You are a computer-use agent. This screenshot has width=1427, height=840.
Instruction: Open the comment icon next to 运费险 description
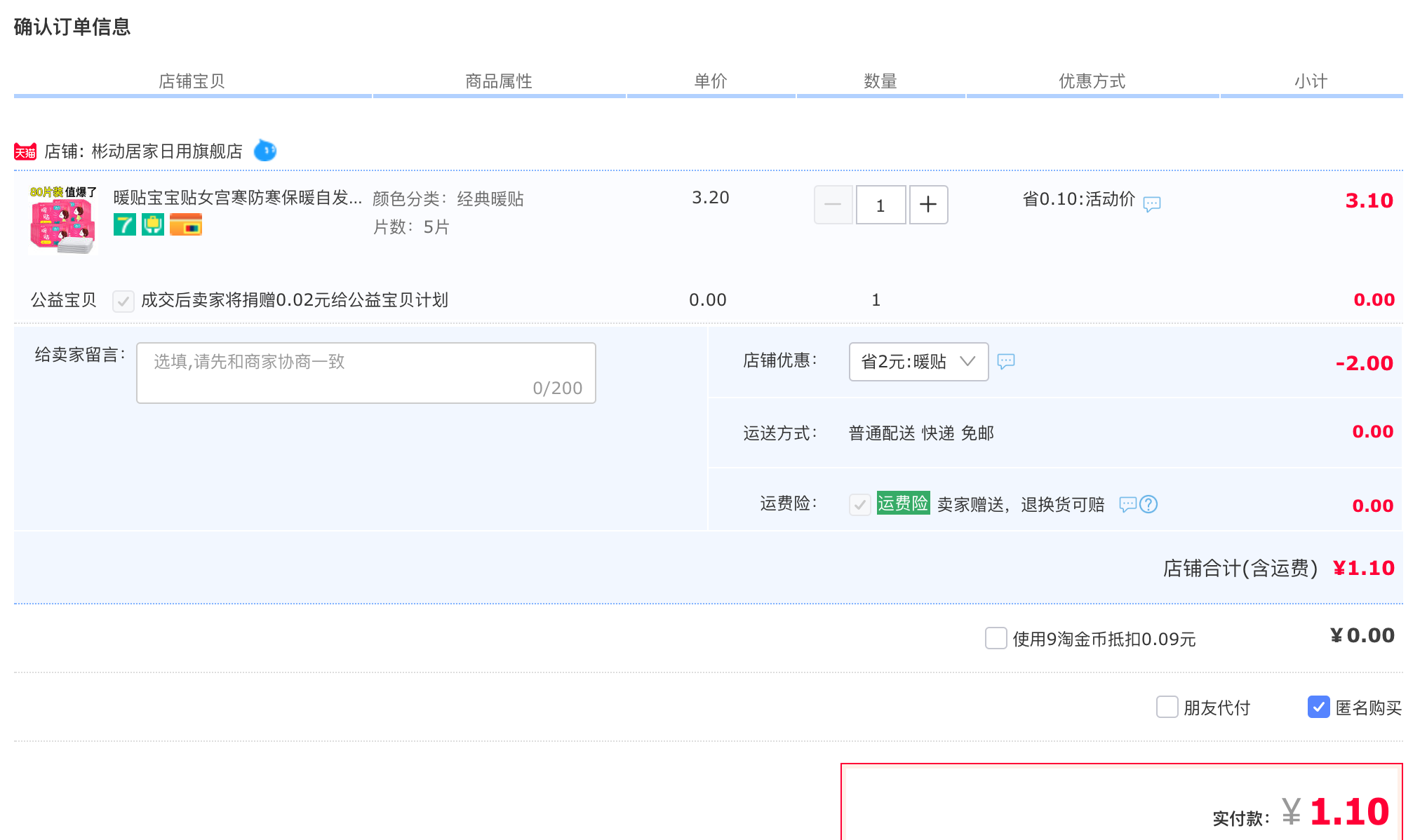1127,504
